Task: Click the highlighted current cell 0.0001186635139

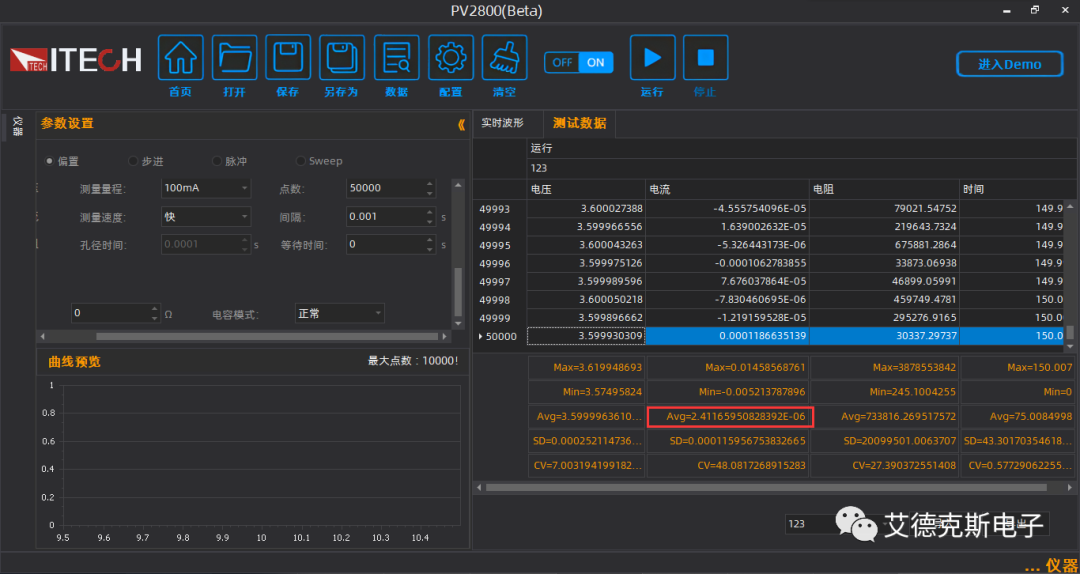Action: coord(727,336)
